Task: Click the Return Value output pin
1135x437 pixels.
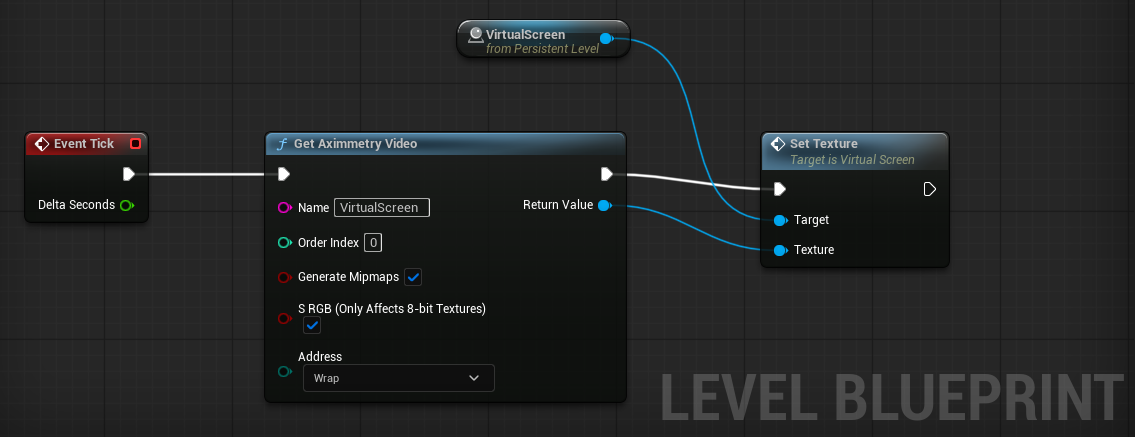Action: coord(603,205)
